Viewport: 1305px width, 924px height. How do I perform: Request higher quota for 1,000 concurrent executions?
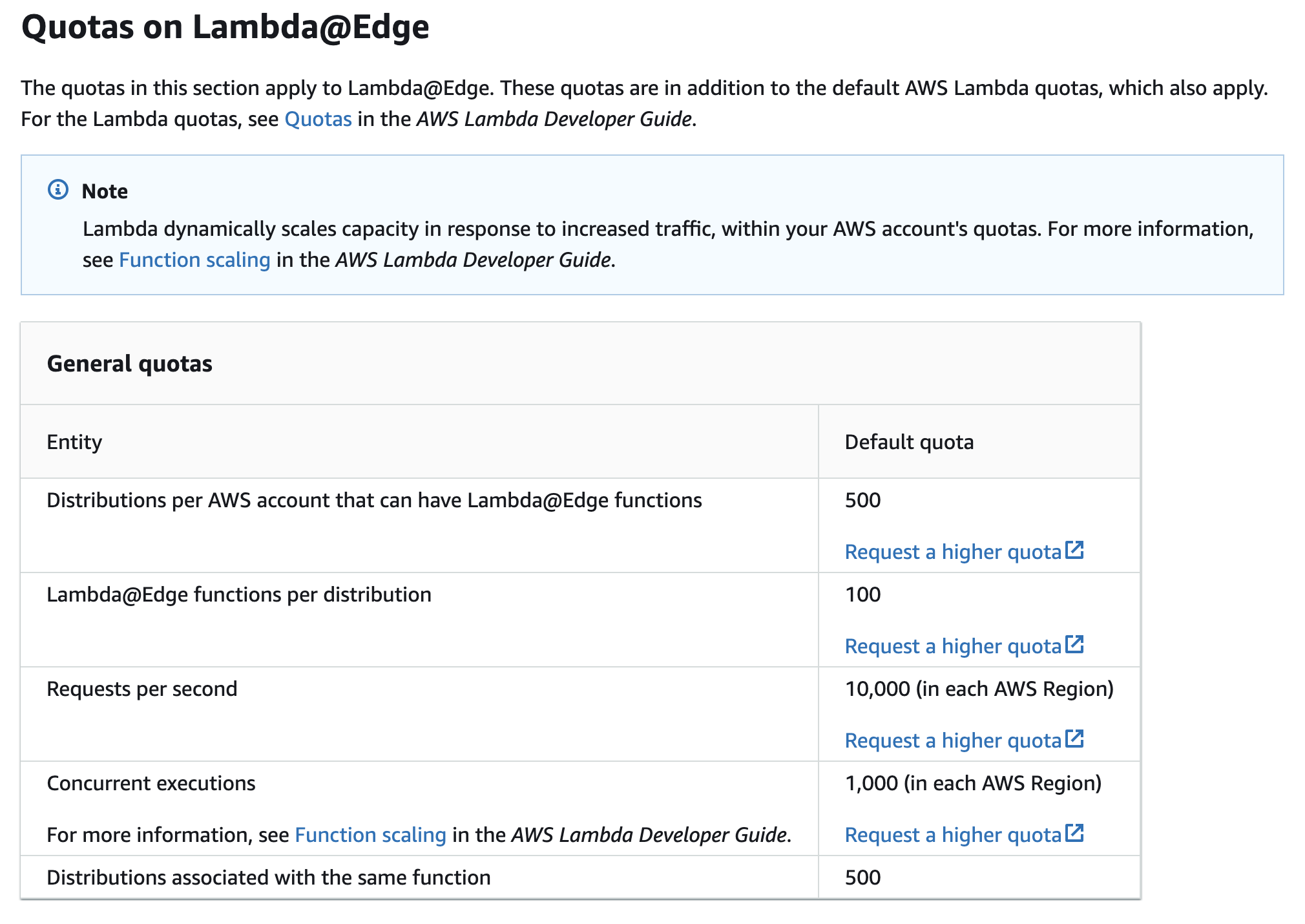click(x=953, y=835)
